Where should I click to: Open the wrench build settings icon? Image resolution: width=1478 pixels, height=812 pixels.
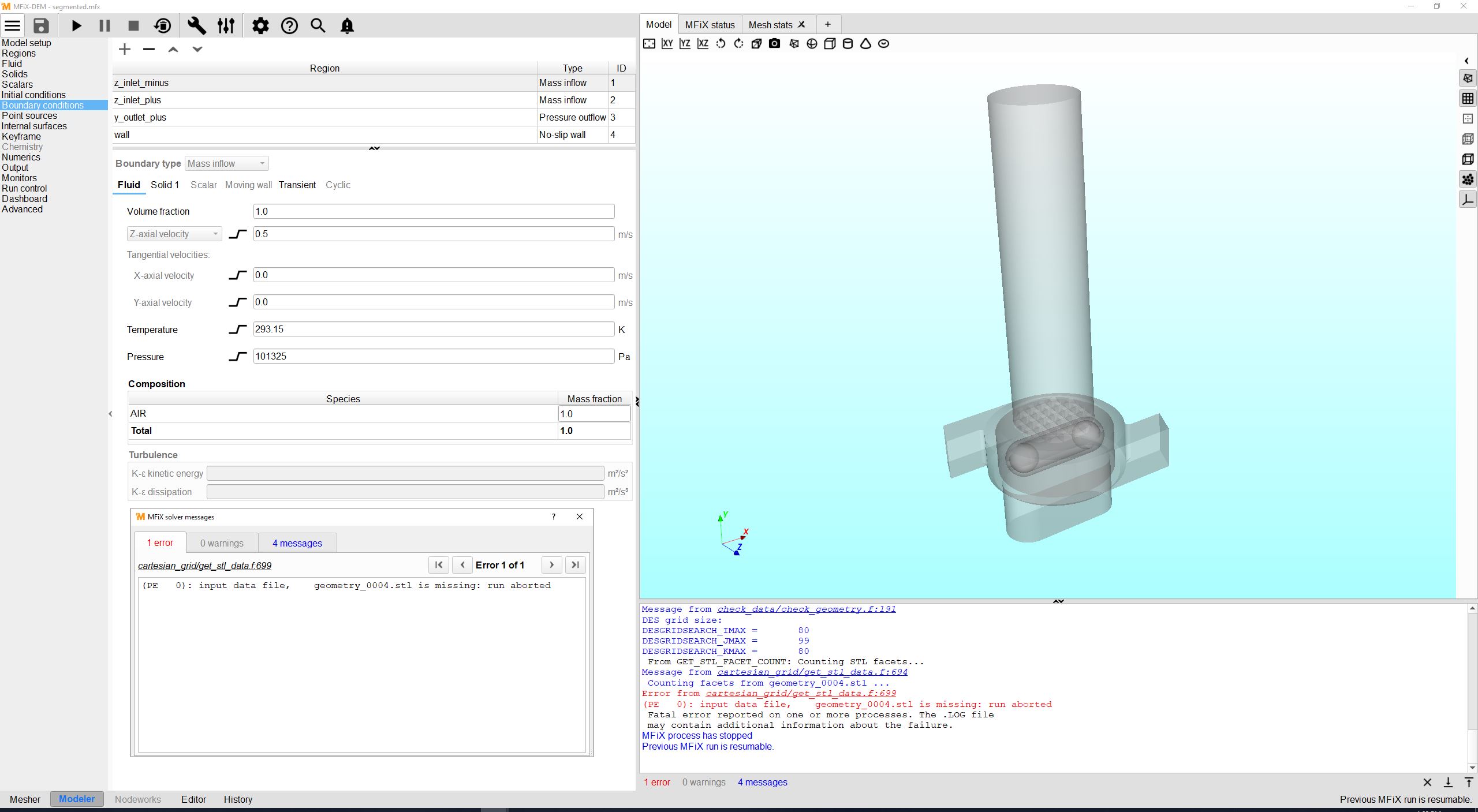tap(196, 26)
